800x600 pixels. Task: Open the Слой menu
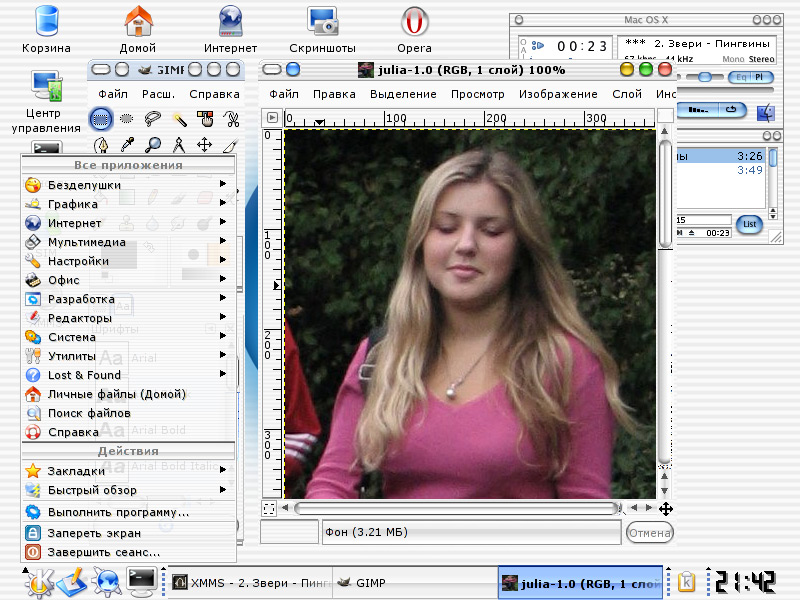(627, 94)
